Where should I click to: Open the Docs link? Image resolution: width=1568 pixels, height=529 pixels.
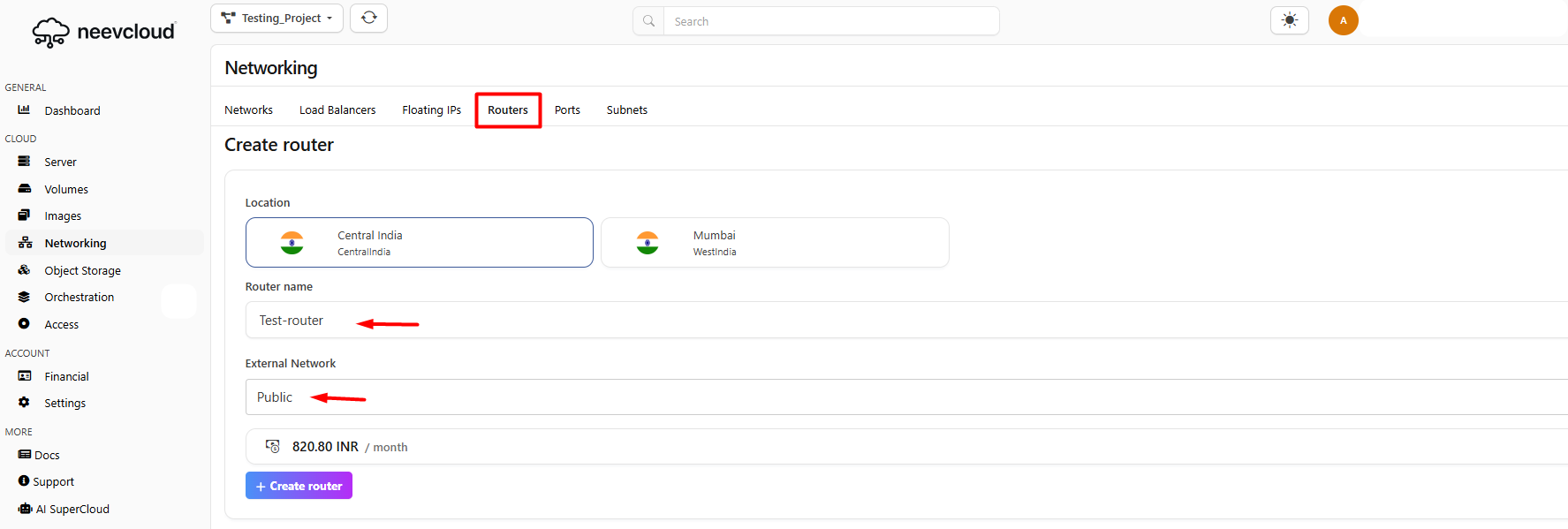coord(47,456)
